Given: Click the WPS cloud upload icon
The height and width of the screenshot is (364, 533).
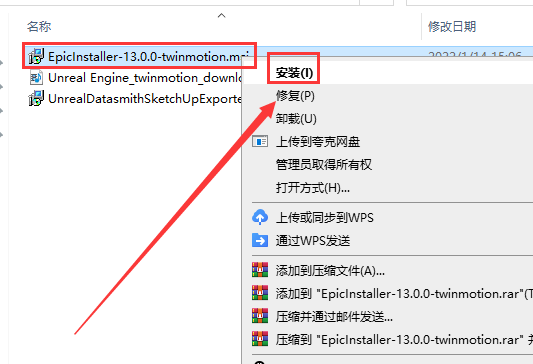Looking at the screenshot, I should click(x=260, y=217).
